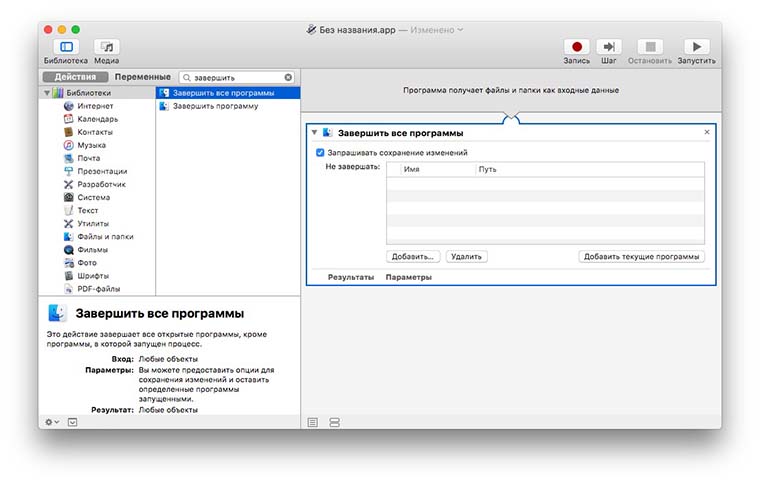Viewport: 760px width, 484px height.
Task: Toggle Запрашивать сохранение изменений checkbox
Action: [x=320, y=153]
